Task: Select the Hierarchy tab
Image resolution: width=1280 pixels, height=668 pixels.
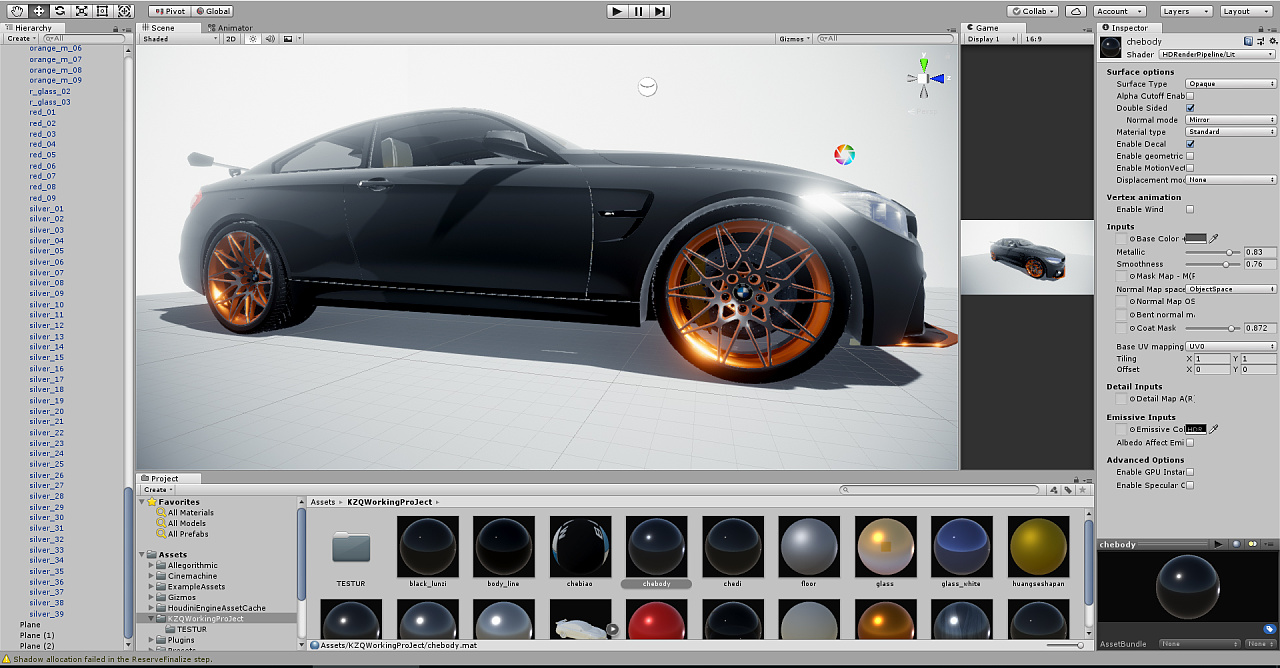Action: tap(33, 28)
